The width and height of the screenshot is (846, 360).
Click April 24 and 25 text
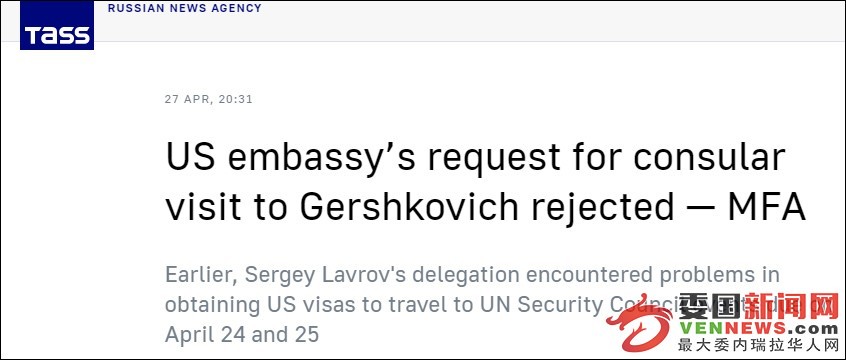(x=242, y=335)
